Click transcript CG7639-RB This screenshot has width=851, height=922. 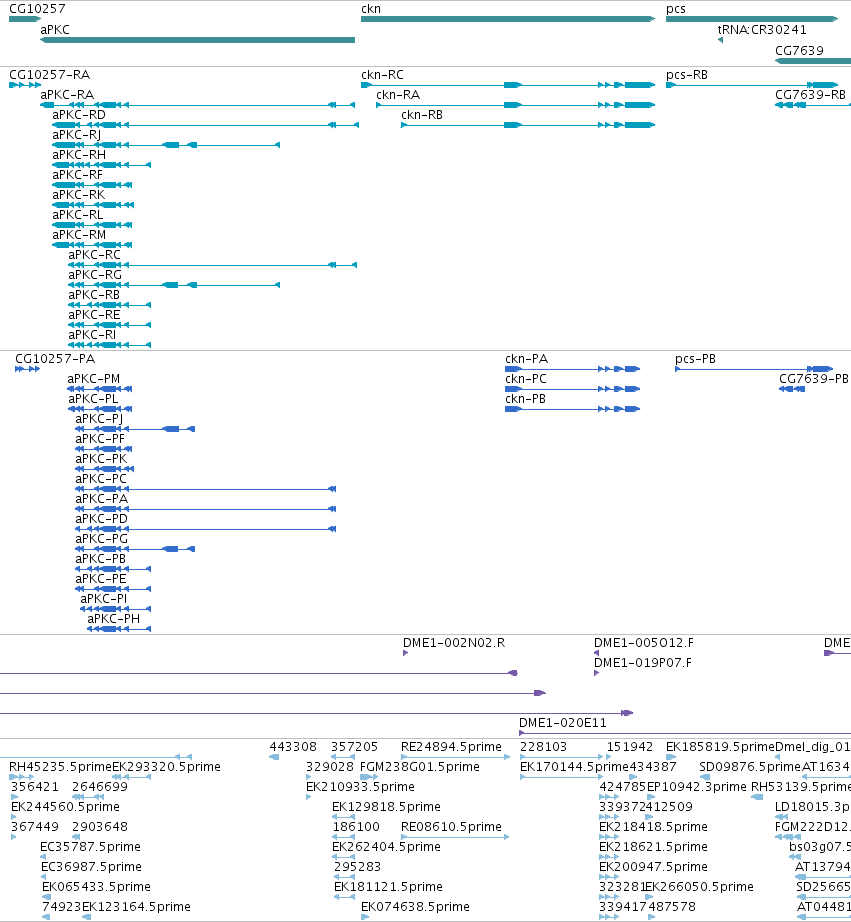click(810, 95)
